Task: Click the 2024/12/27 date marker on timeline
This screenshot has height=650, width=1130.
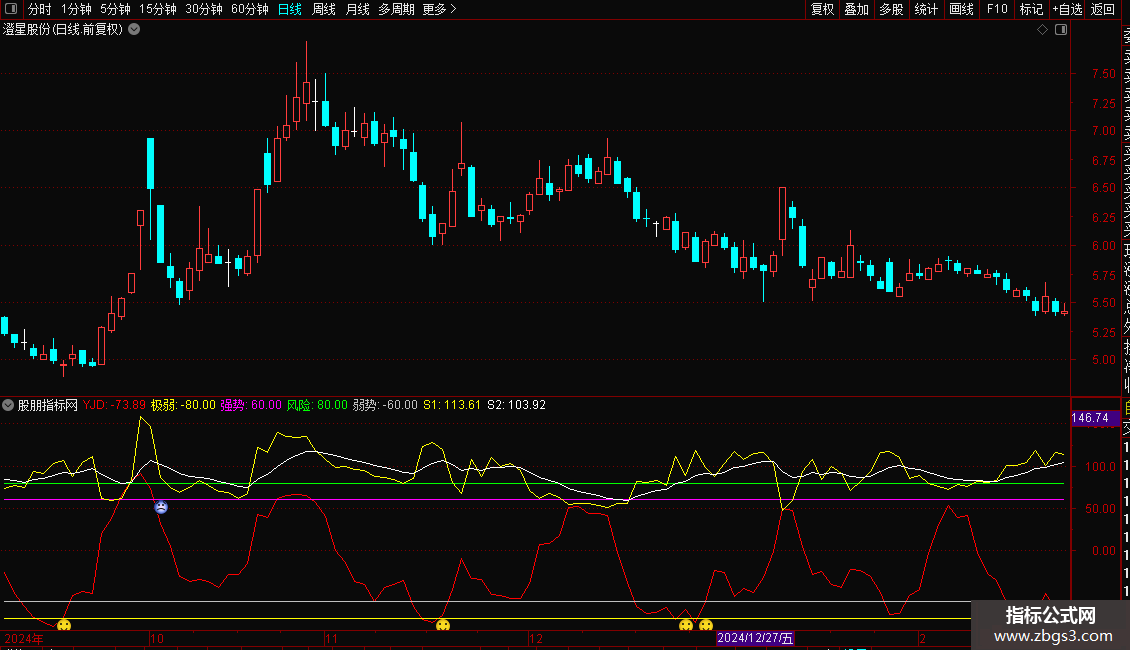Action: [755, 638]
